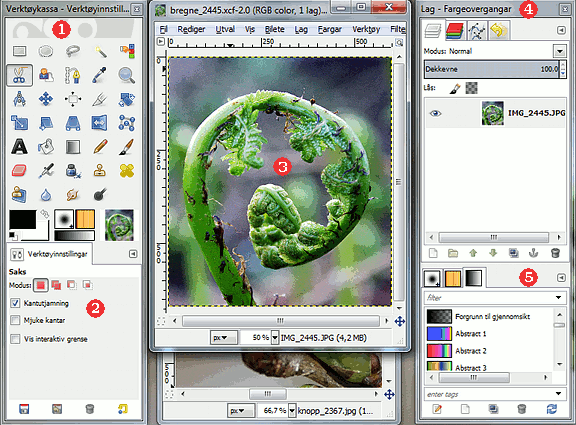This screenshot has width=576, height=425.
Task: Activate the Bucket Fill tool
Action: pos(46,147)
